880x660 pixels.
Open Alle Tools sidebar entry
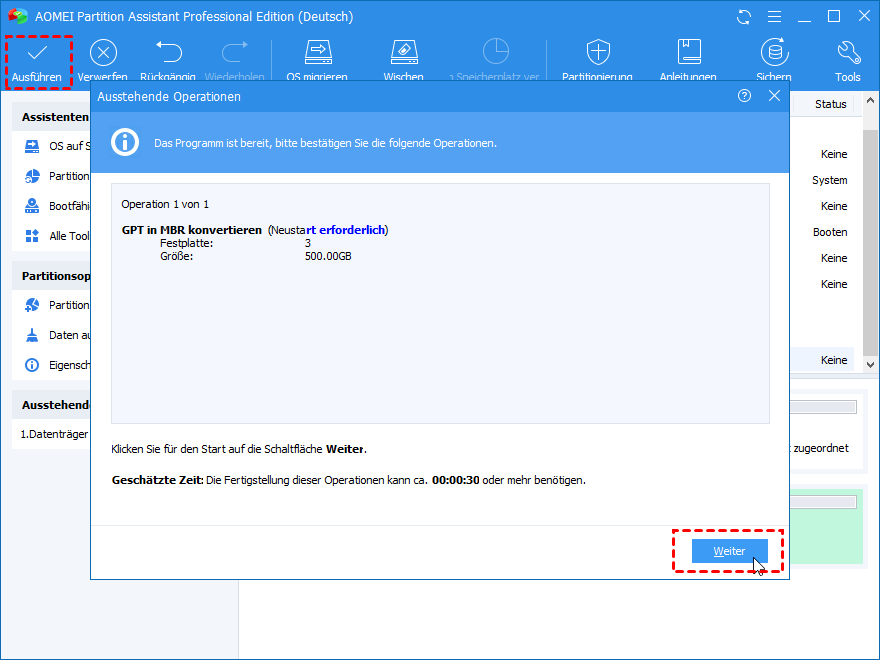tap(57, 236)
